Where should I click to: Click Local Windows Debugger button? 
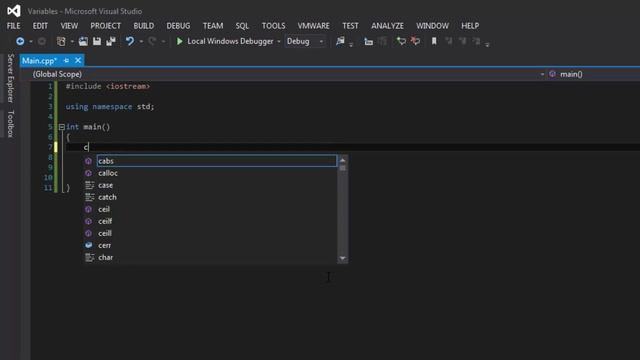[230, 41]
